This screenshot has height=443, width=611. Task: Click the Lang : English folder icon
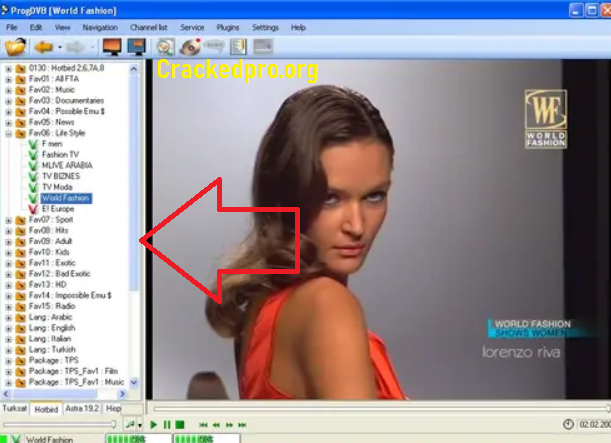20,328
